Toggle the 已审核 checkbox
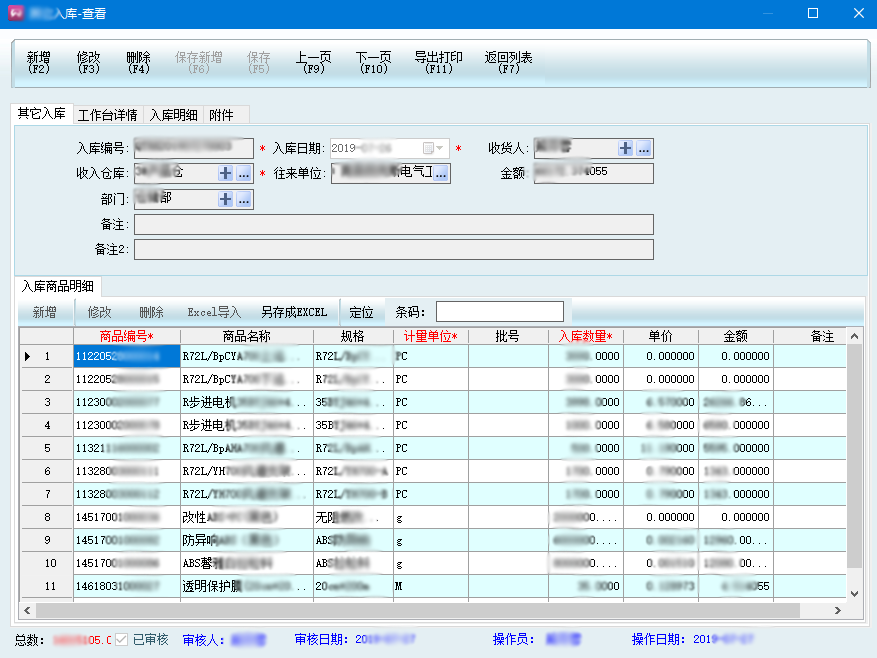 121,640
